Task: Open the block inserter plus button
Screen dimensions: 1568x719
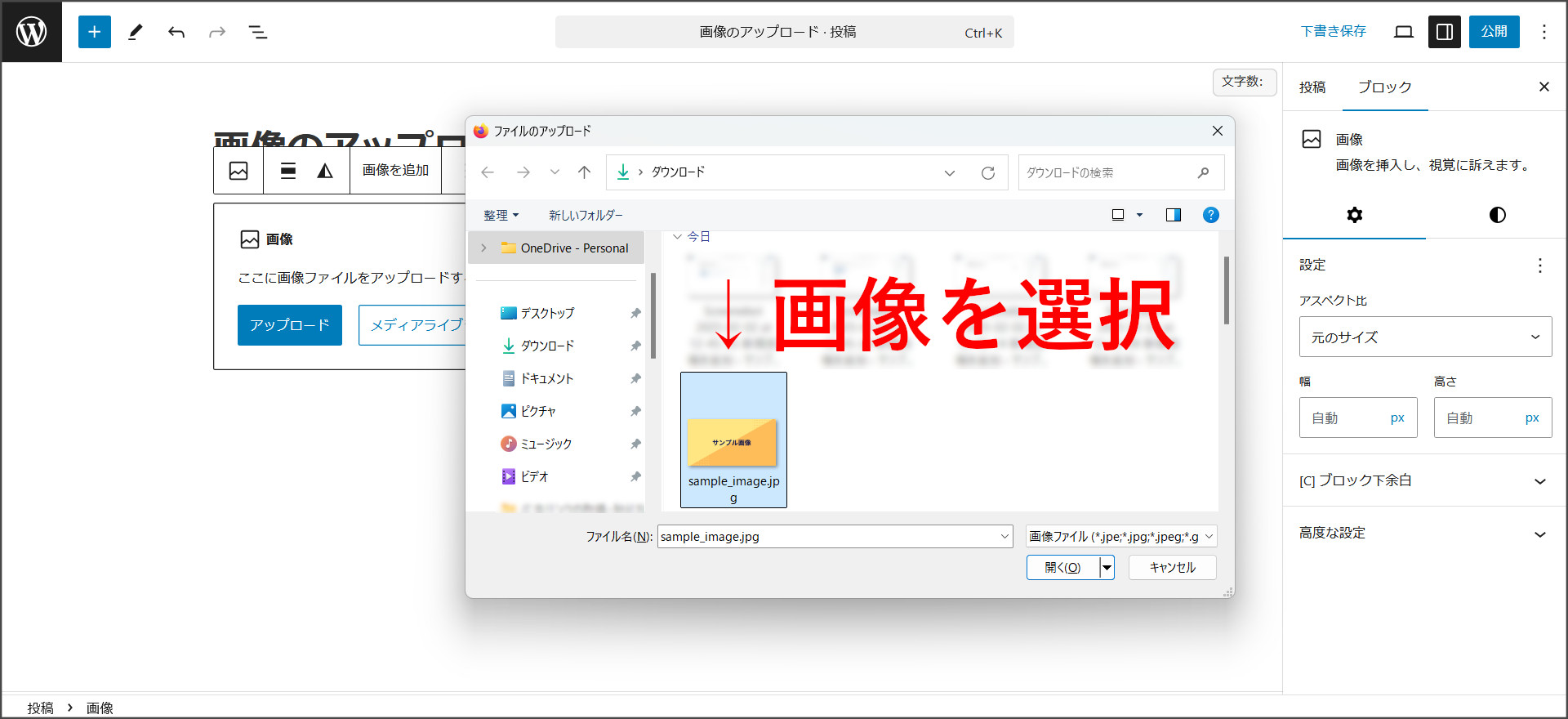Action: click(95, 32)
